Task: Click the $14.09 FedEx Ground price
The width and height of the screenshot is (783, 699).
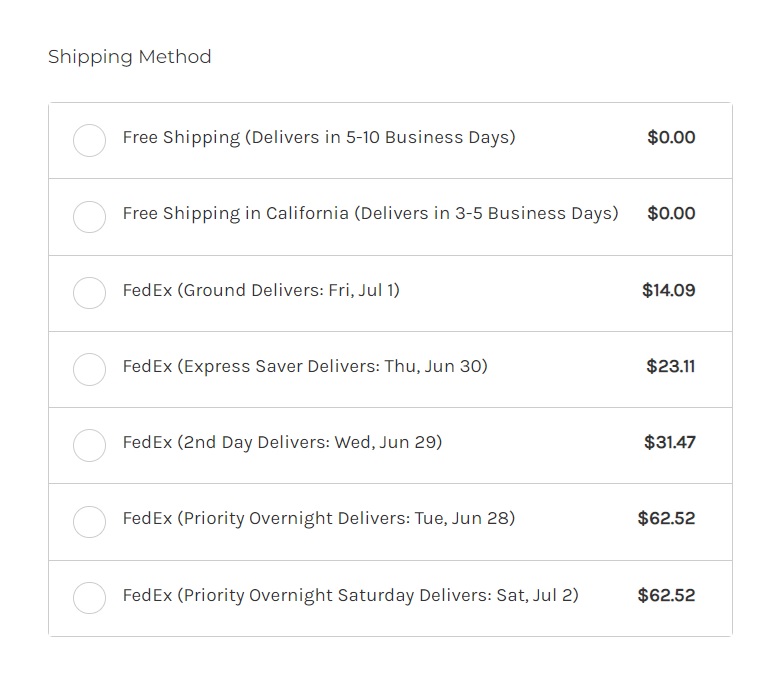Action: point(669,290)
